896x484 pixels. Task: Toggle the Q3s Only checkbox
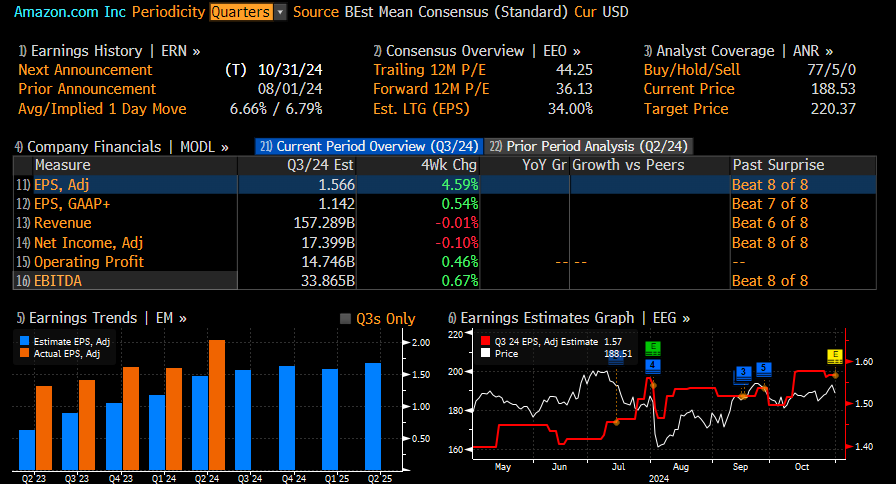coord(345,319)
